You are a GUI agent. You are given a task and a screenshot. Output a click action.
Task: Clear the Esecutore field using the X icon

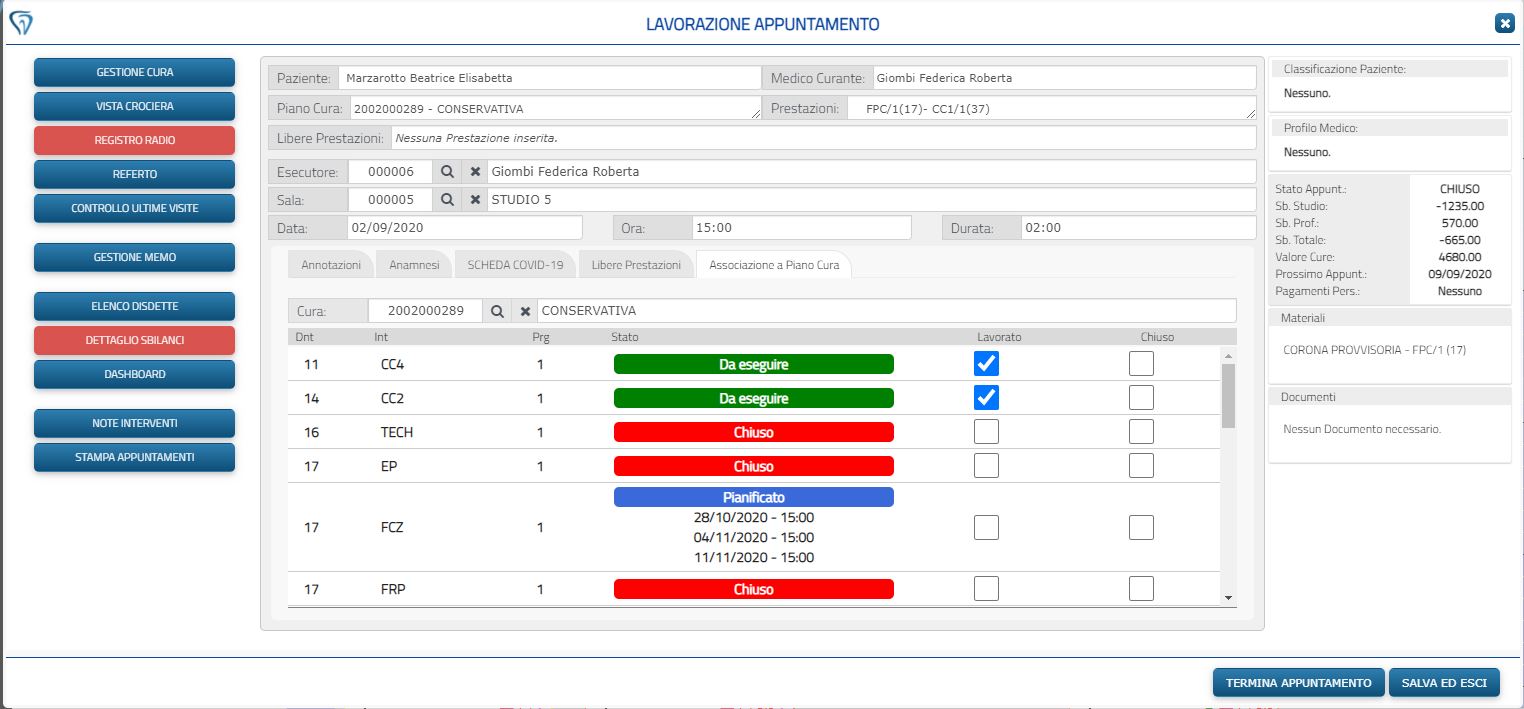475,171
